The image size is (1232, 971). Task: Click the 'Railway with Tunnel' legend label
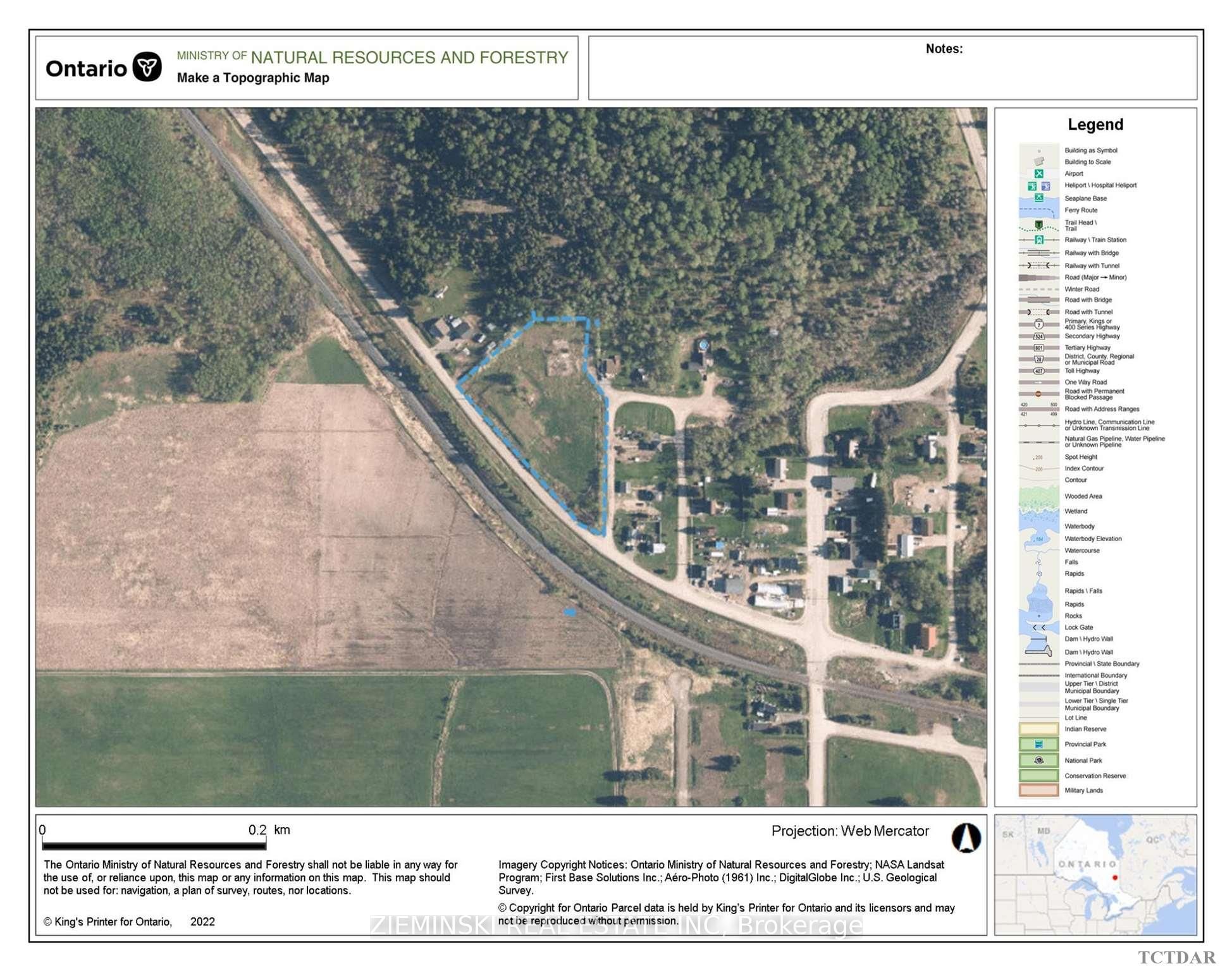pos(1092,266)
